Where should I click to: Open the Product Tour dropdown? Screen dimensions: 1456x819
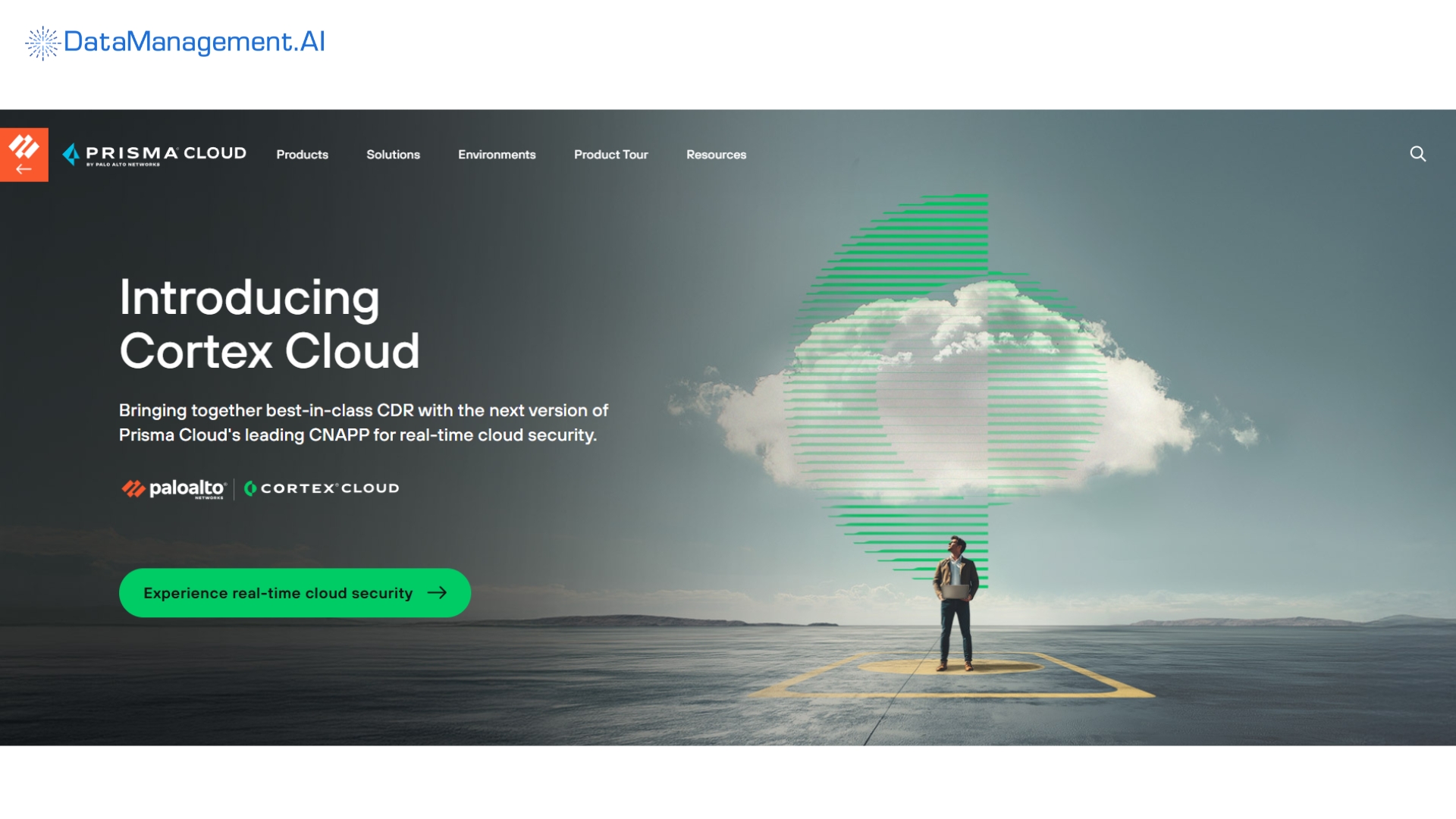click(x=611, y=154)
